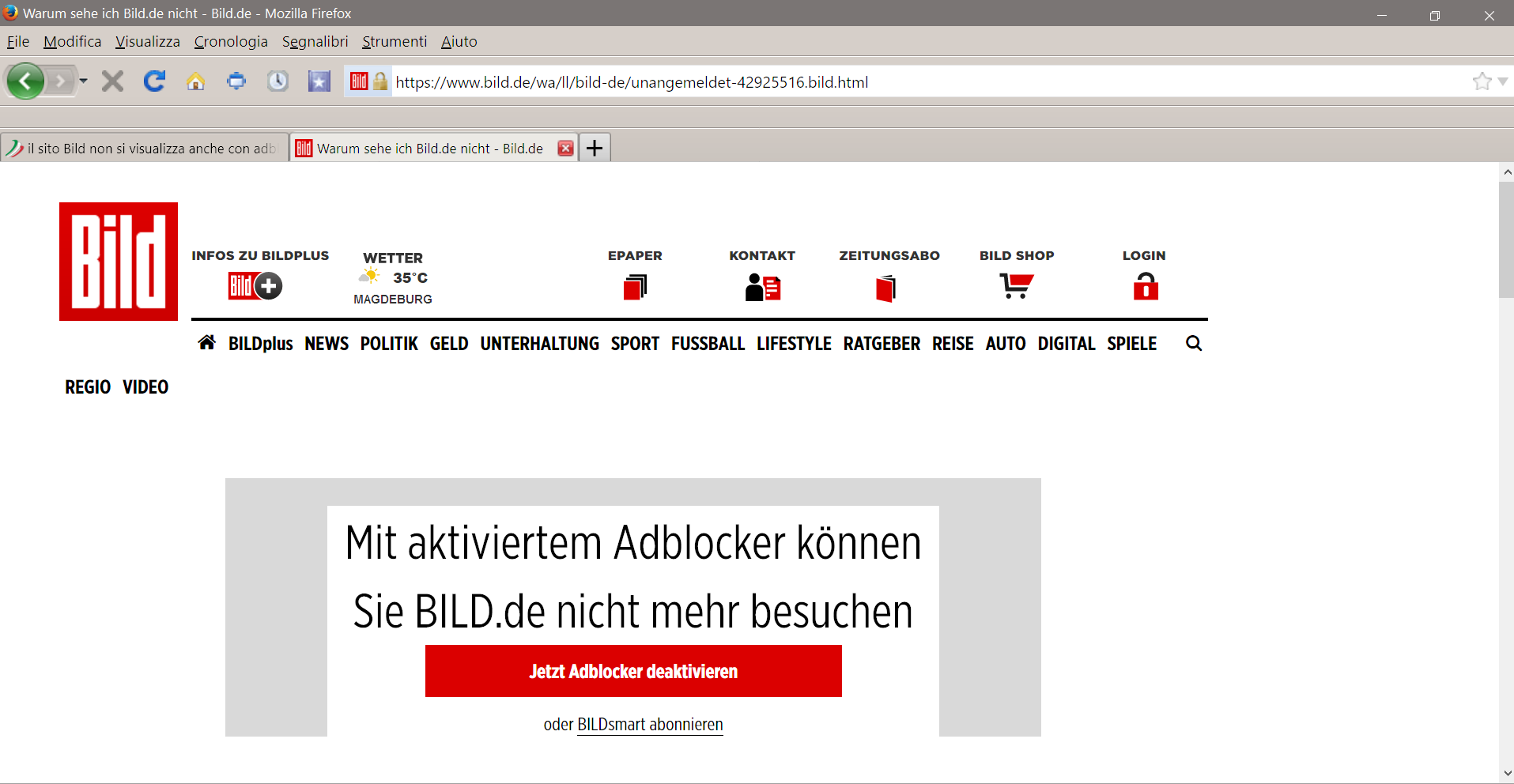
Task: Follow the 'BILDsmart abonnieren' link
Action: pyautogui.click(x=650, y=725)
